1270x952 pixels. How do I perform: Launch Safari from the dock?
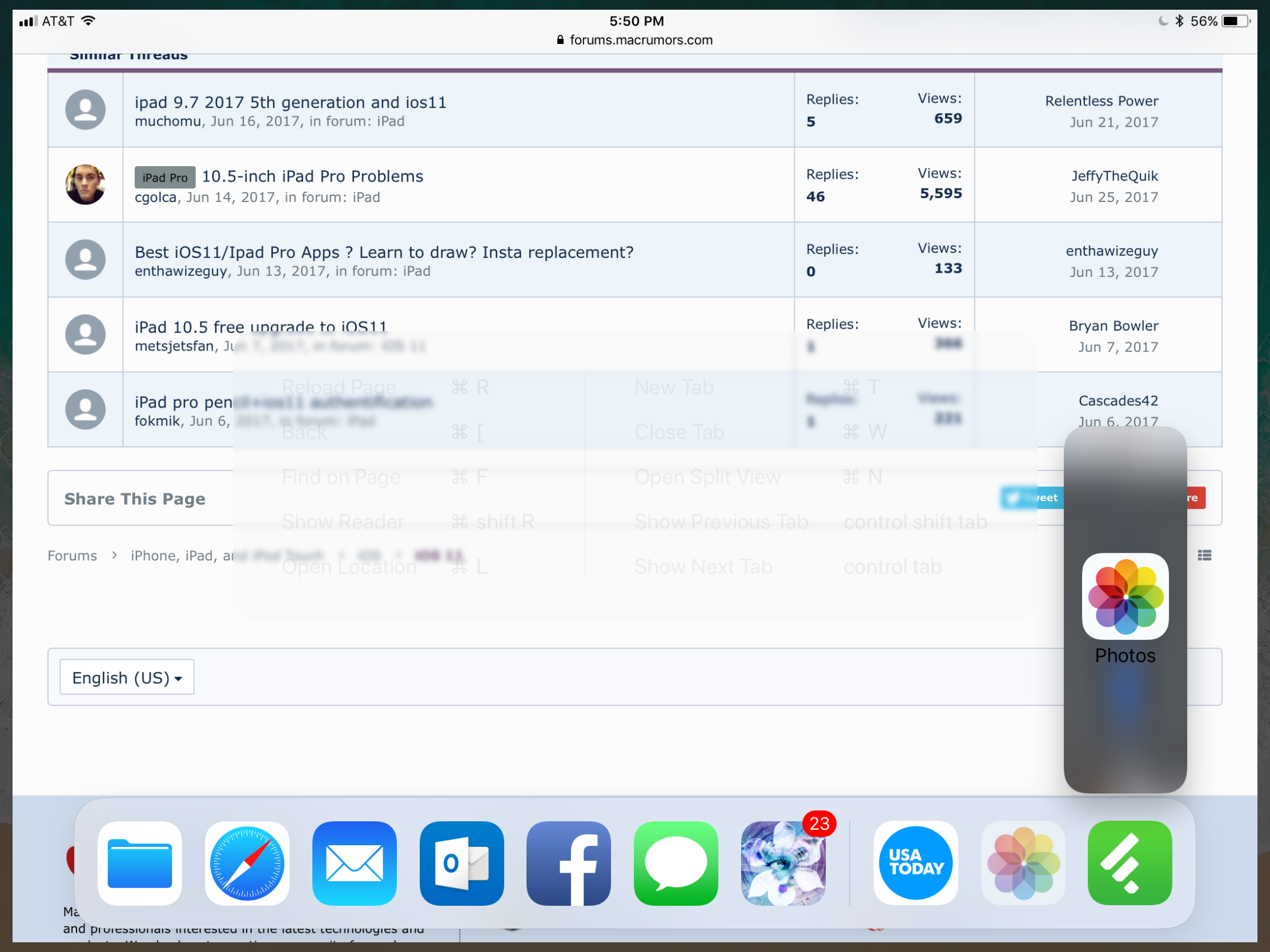(247, 862)
